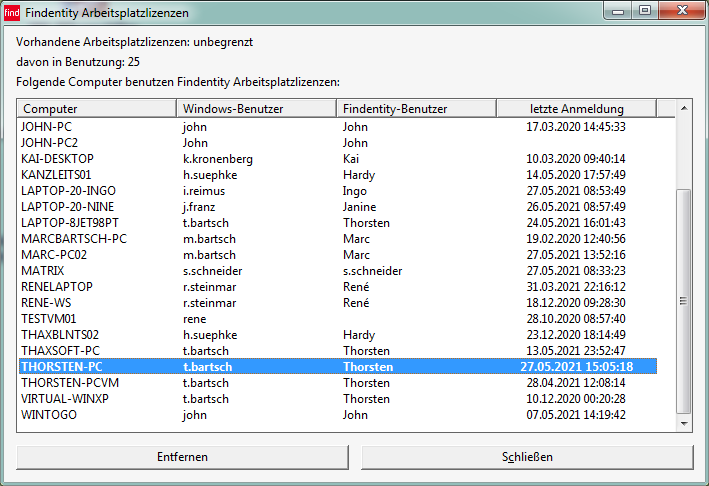Click the vertical scrollbar thumb
The width and height of the screenshot is (709, 486).
[684, 301]
